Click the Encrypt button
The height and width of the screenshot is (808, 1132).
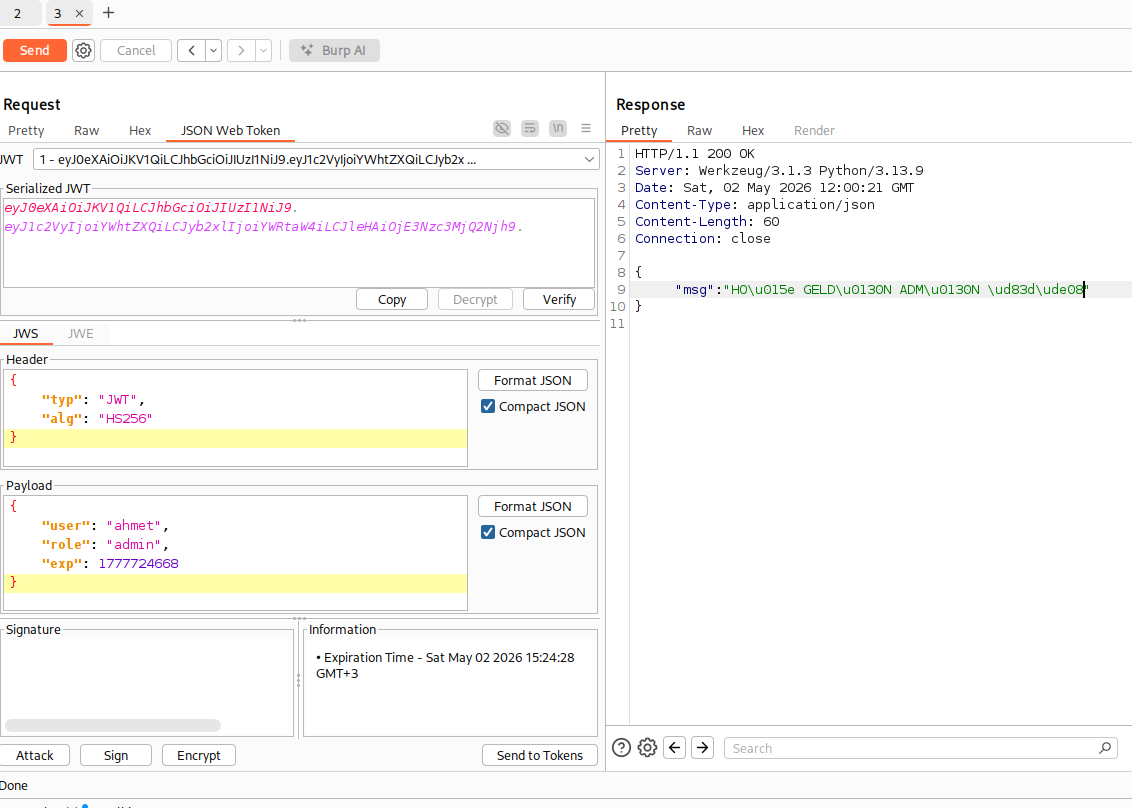tap(199, 756)
